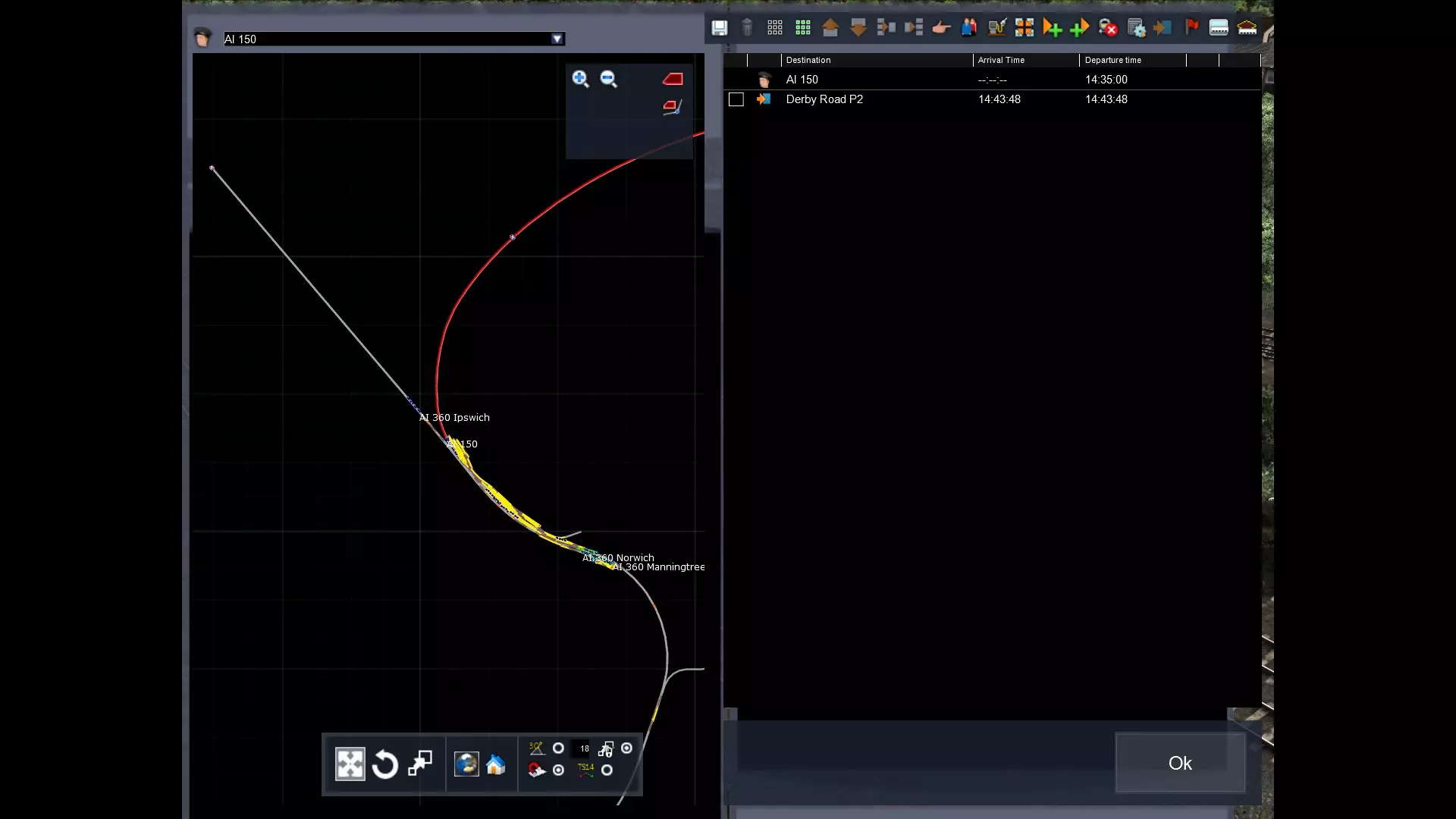The height and width of the screenshot is (819, 1456).
Task: Click the save scenario floppy disk icon
Action: (x=719, y=28)
